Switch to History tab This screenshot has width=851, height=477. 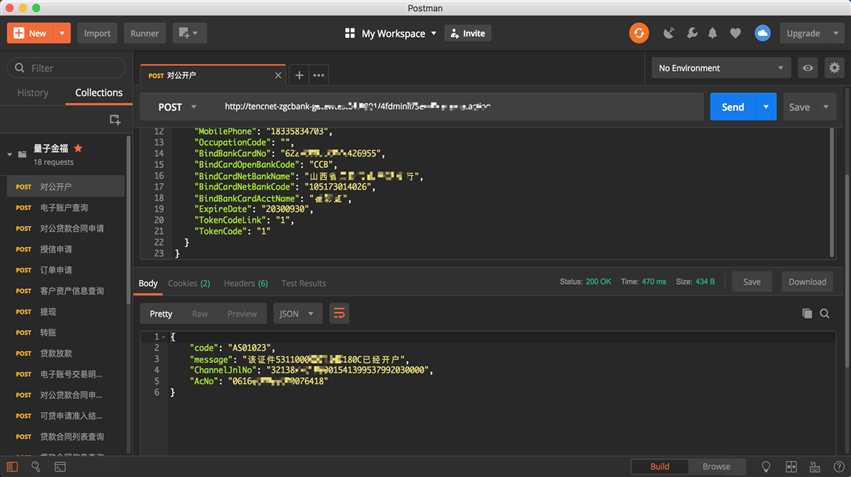pyautogui.click(x=33, y=93)
